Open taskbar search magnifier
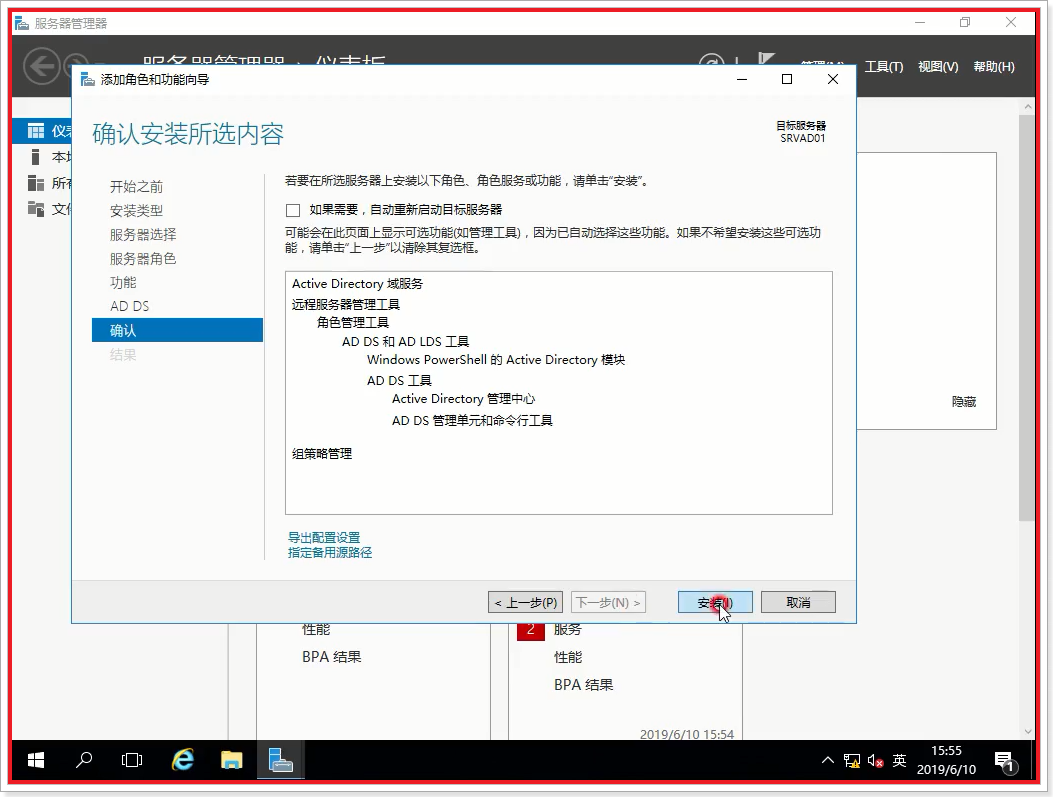 [84, 760]
